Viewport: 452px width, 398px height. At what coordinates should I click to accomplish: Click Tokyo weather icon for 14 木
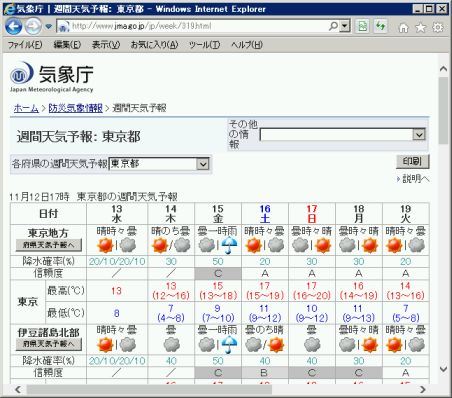[x=171, y=246]
